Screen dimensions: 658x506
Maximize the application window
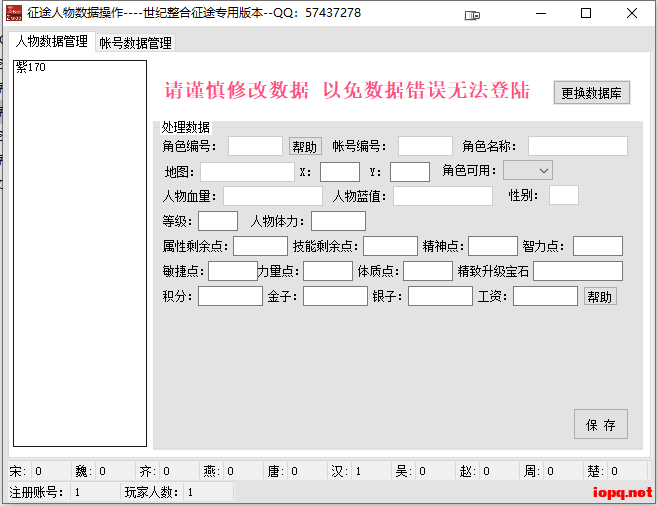[586, 14]
